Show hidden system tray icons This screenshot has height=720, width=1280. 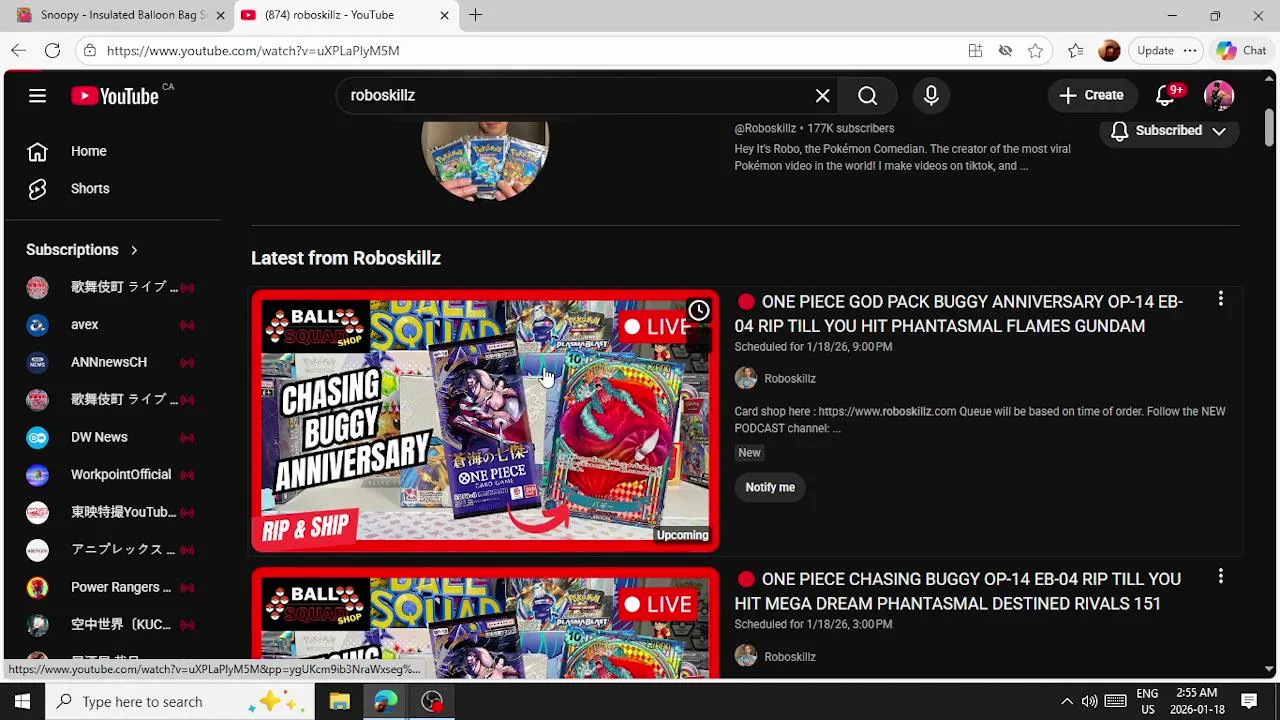coord(1066,701)
